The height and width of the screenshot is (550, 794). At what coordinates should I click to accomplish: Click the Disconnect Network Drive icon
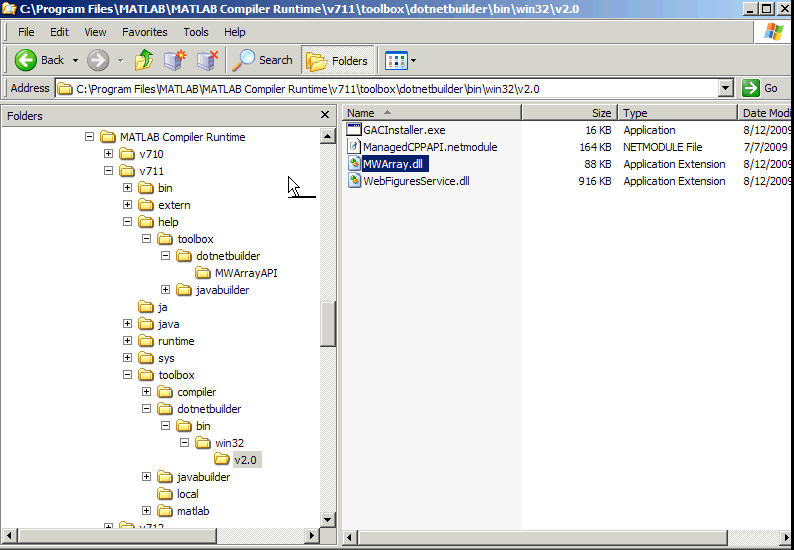click(x=207, y=60)
